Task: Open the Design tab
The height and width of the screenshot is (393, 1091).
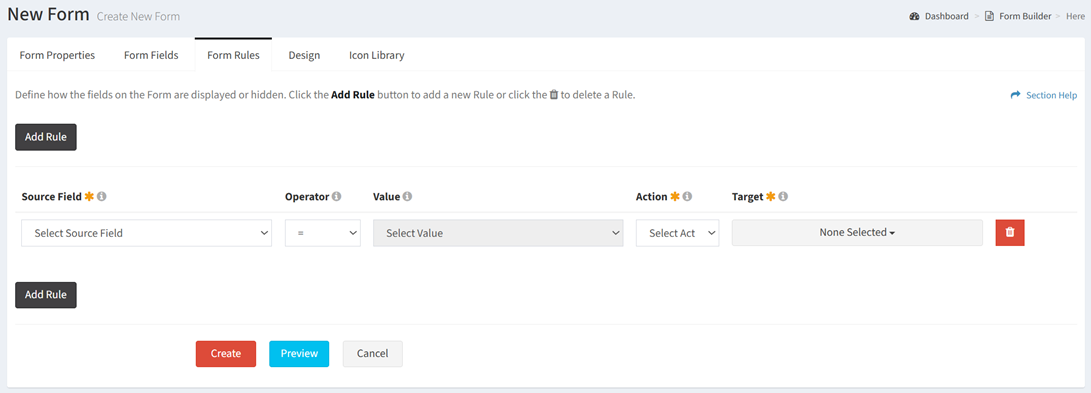Action: 304,55
